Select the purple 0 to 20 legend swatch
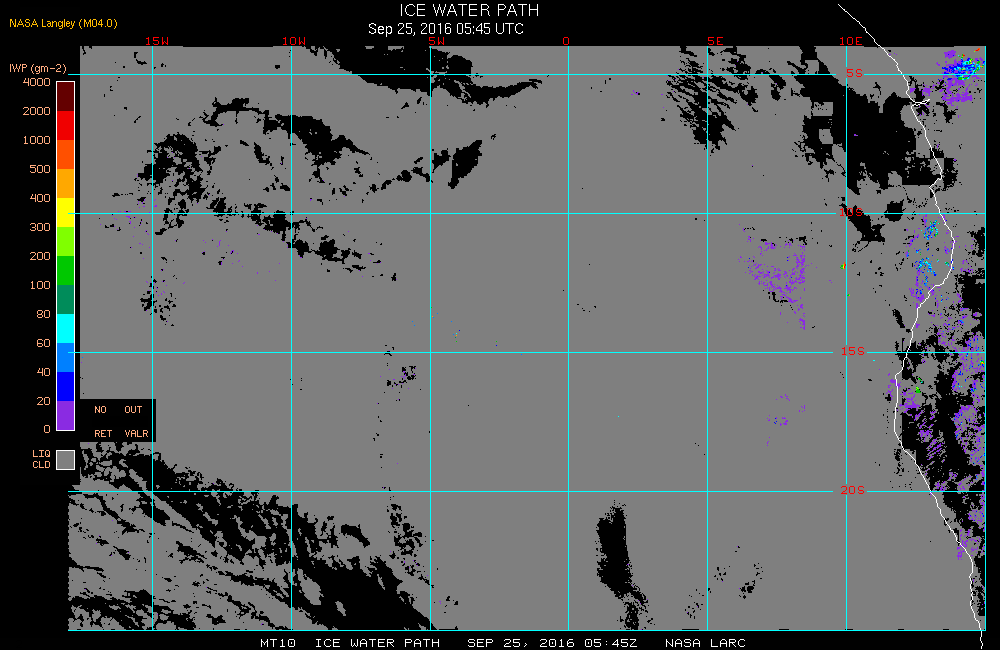The height and width of the screenshot is (650, 1000). click(66, 415)
